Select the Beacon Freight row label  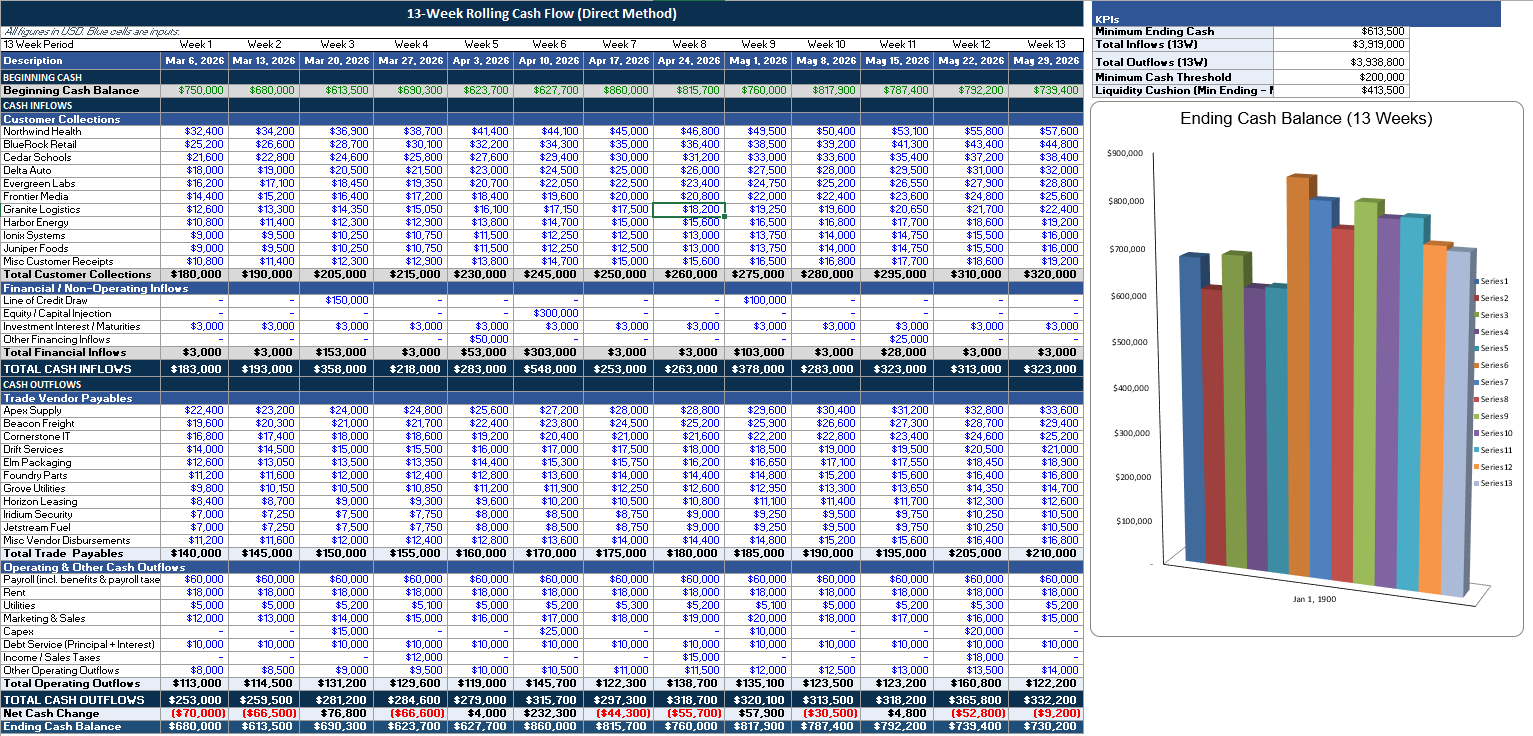(x=81, y=423)
